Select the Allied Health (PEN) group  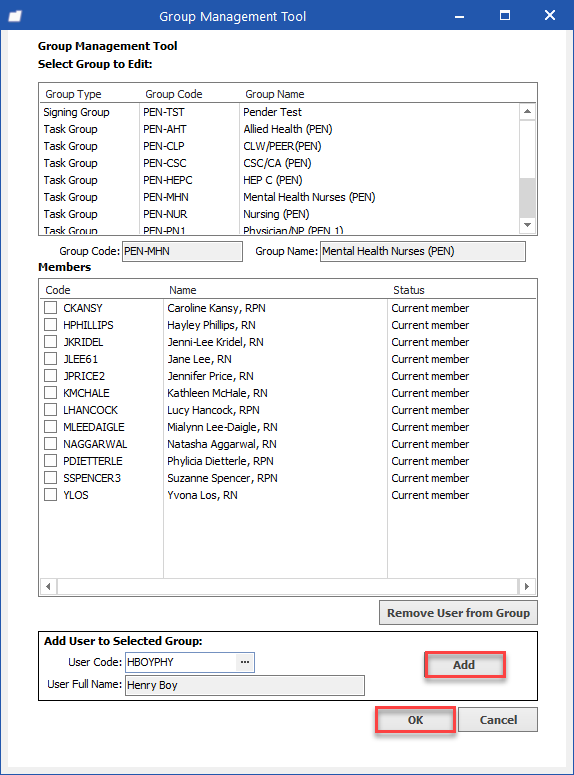(280, 129)
